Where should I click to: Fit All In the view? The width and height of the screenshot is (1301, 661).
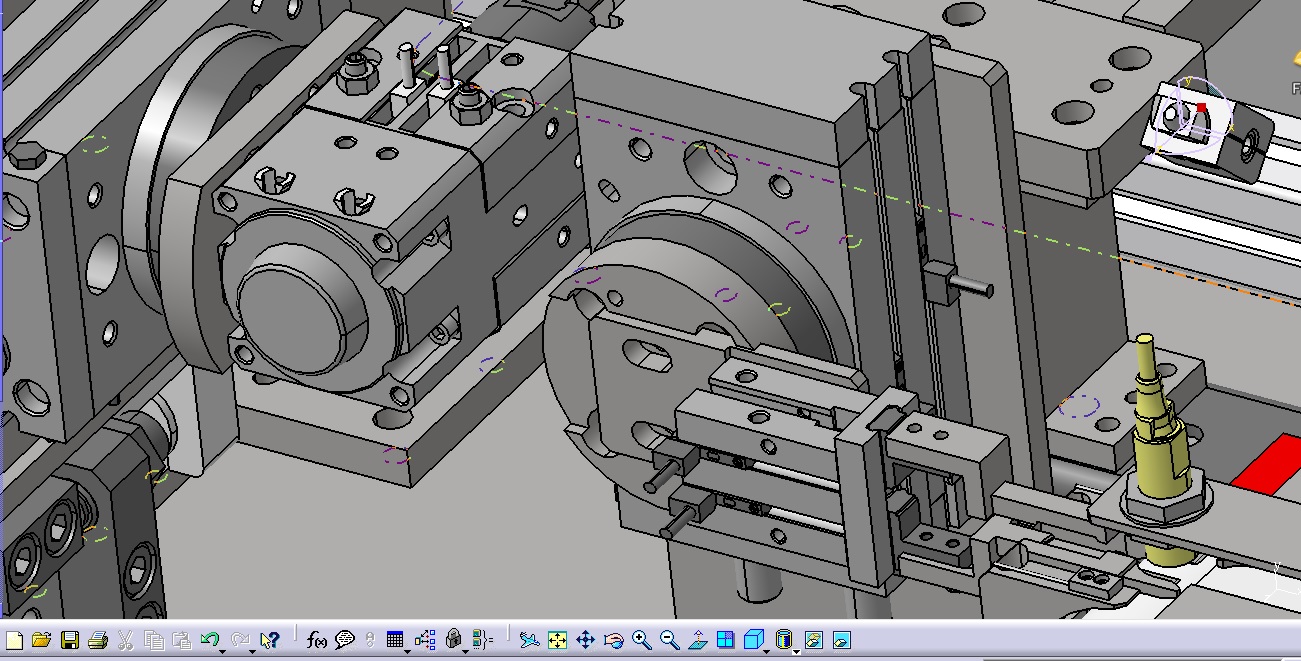pyautogui.click(x=558, y=640)
